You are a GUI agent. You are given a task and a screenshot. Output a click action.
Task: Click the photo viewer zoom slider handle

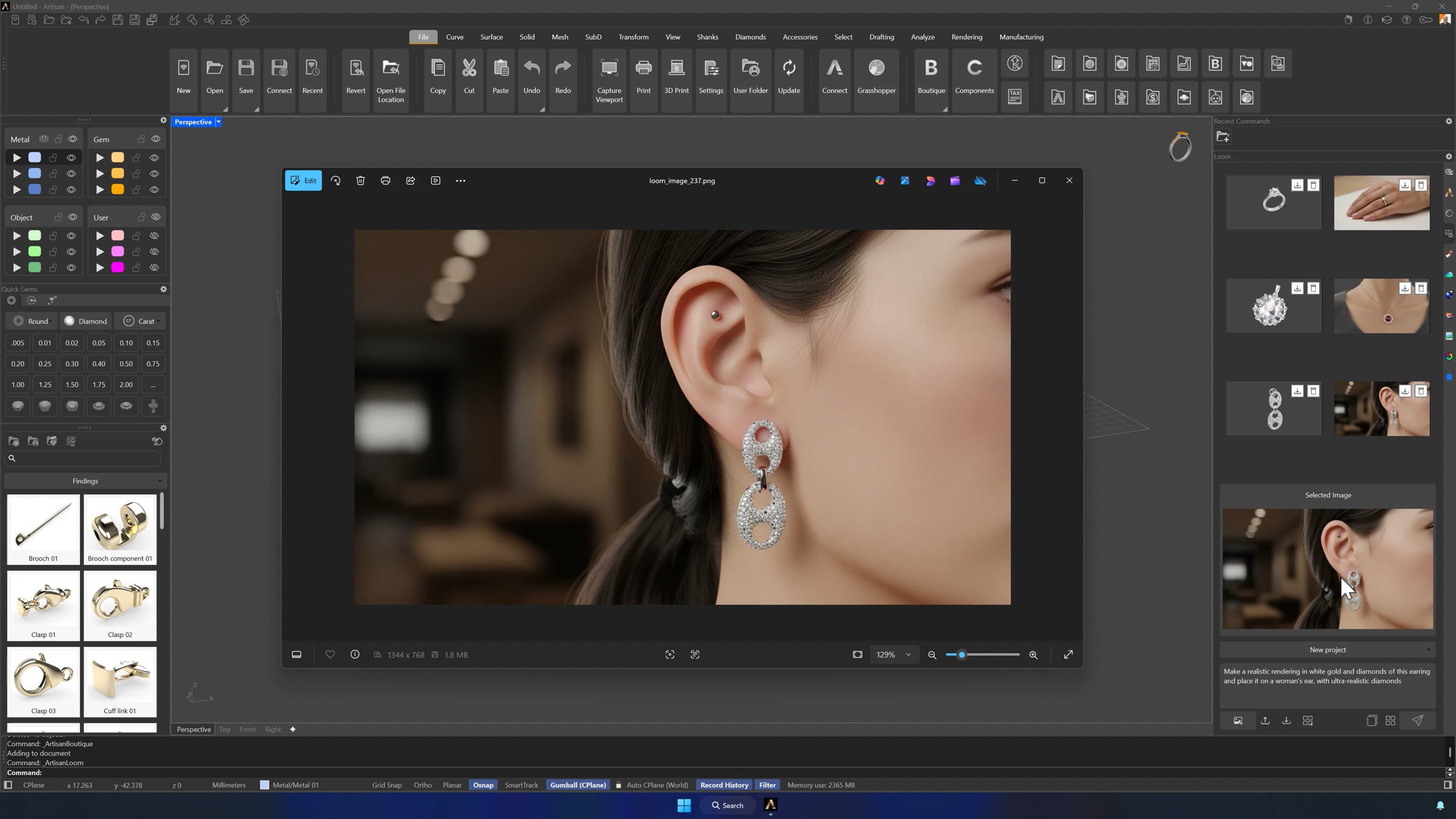click(962, 655)
